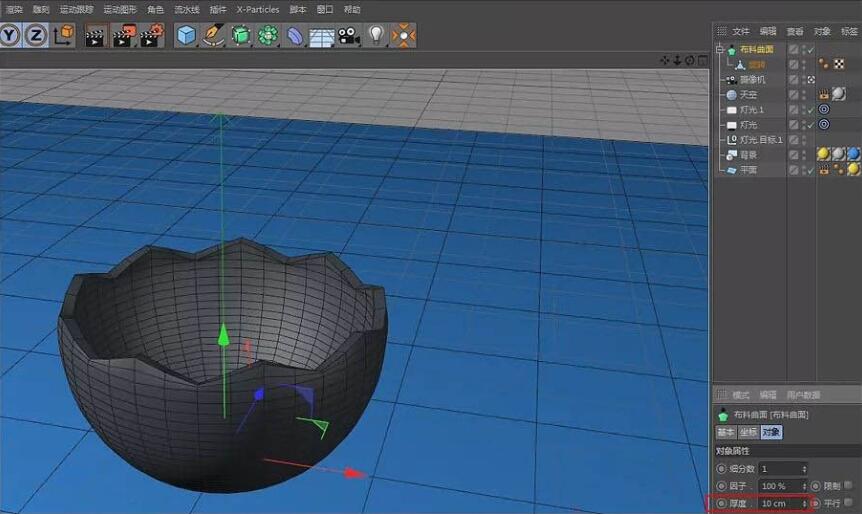Click the viewport pan navigation icon

click(665, 60)
